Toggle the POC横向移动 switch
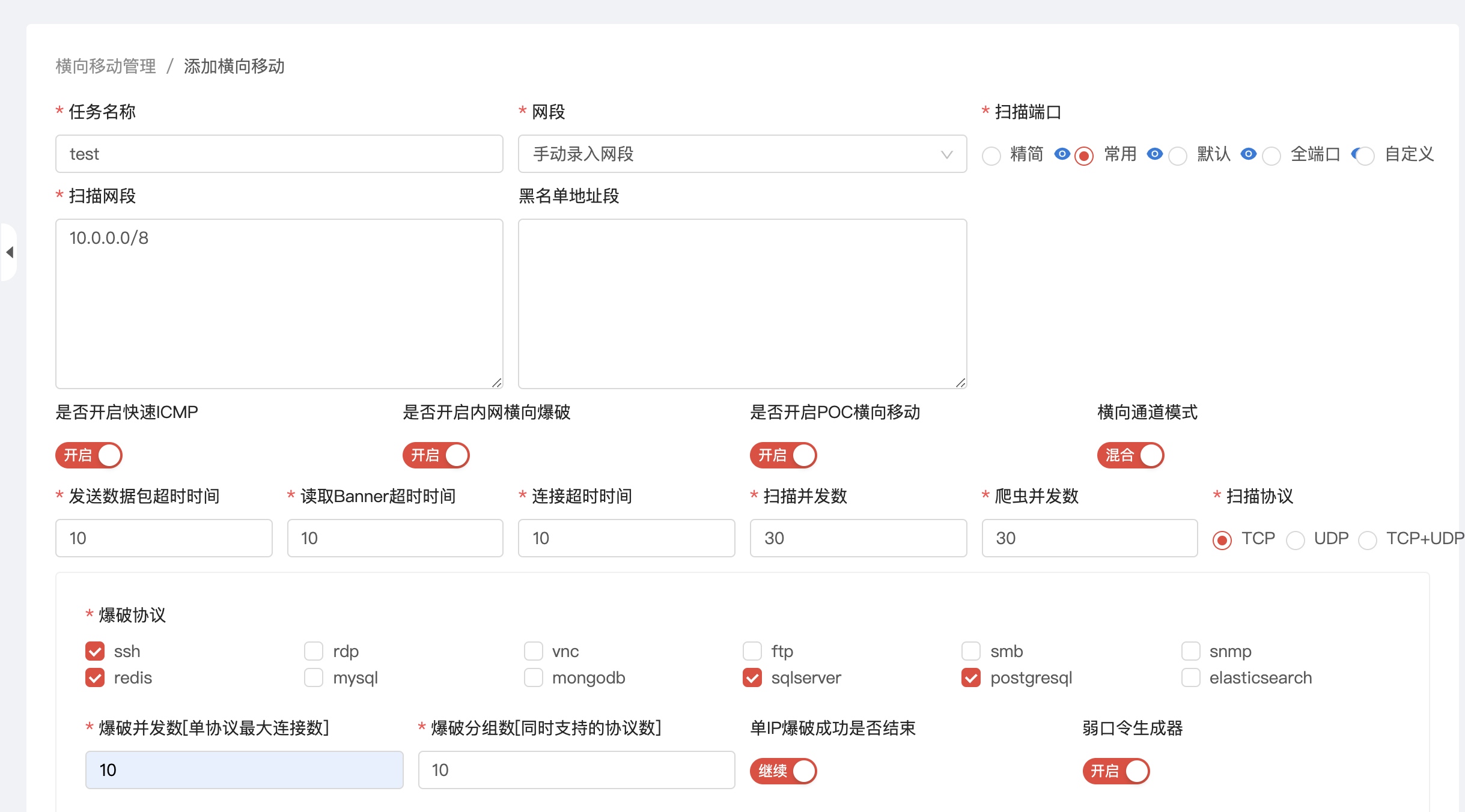The image size is (1465, 812). click(783, 455)
